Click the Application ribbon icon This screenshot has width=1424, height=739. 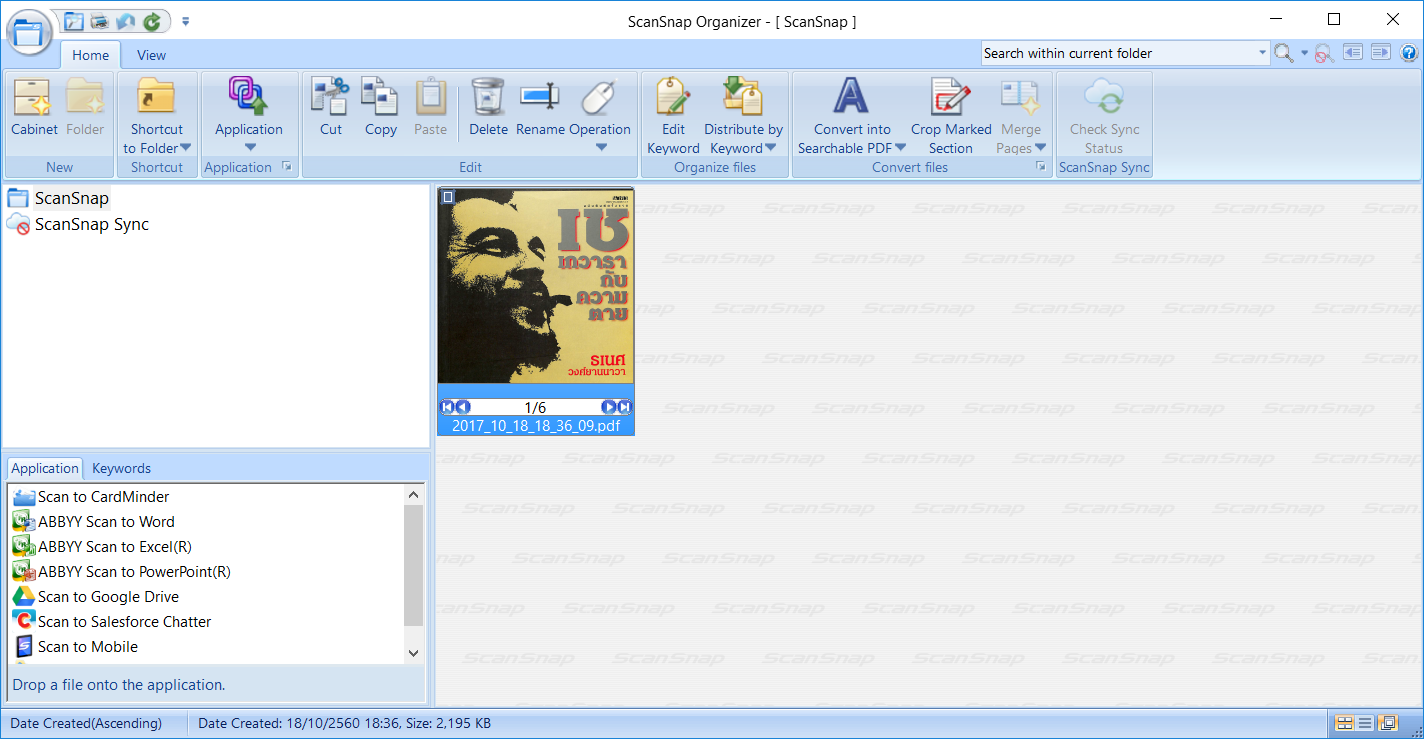point(249,97)
